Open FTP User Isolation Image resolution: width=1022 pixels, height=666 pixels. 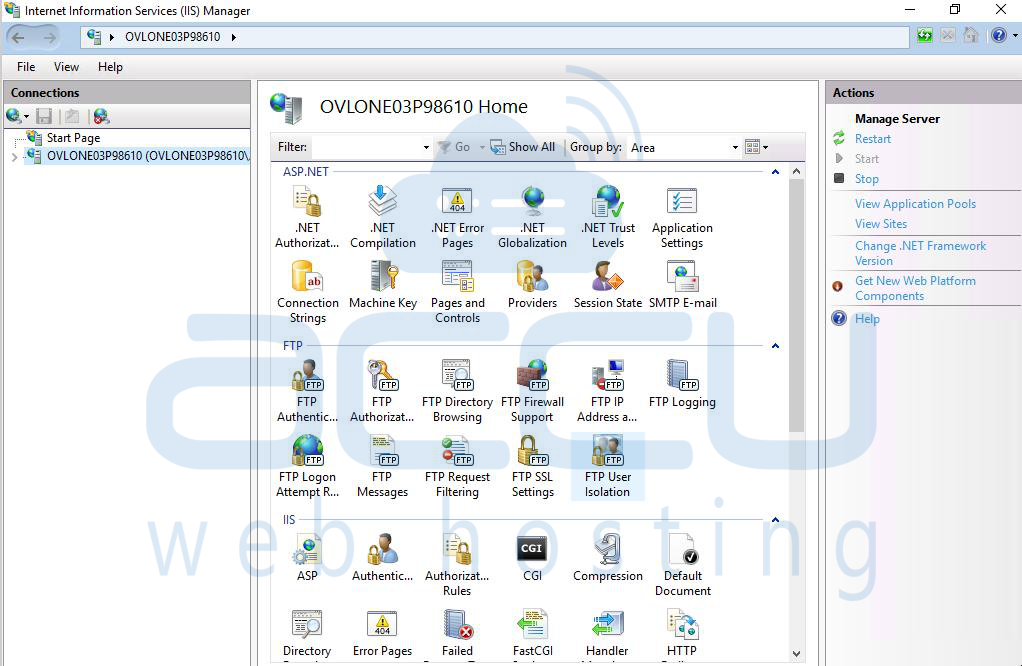point(607,465)
